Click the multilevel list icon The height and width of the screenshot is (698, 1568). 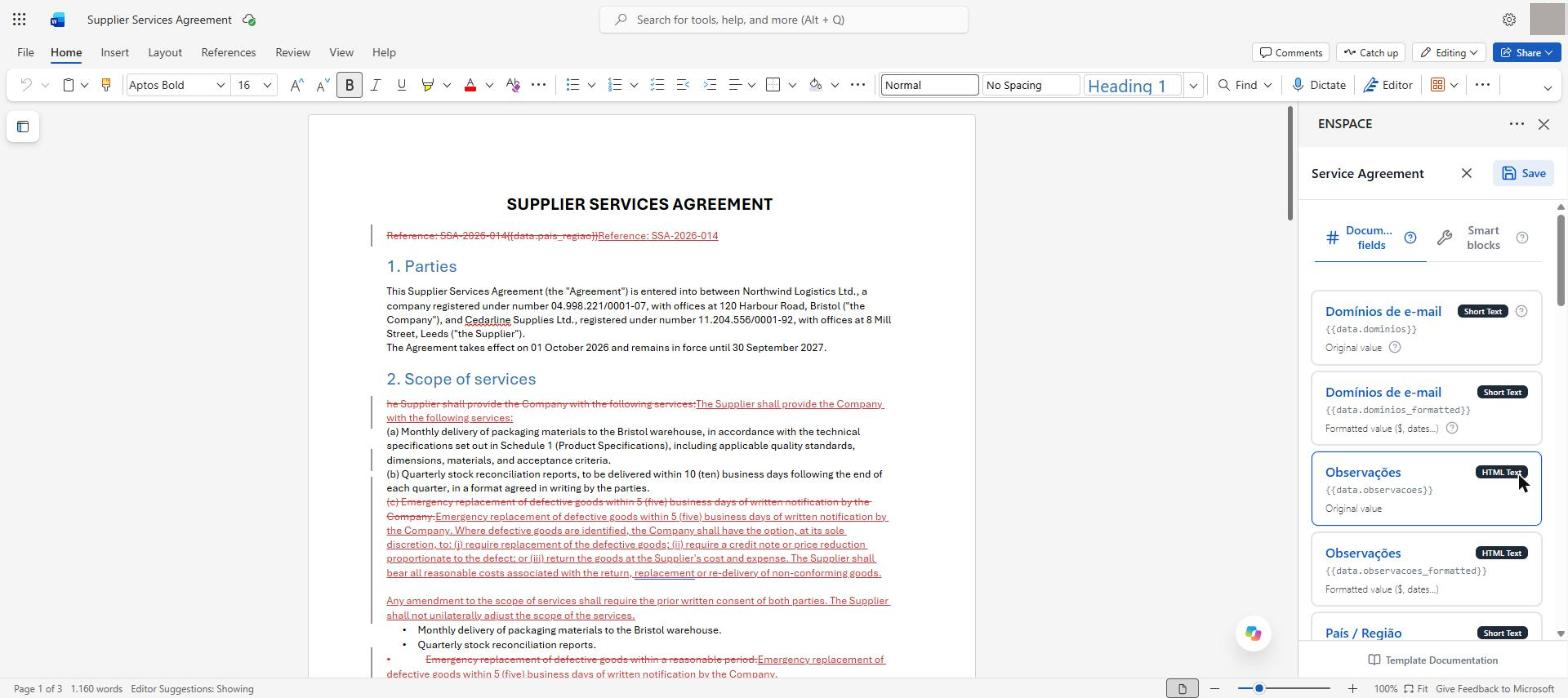point(657,85)
